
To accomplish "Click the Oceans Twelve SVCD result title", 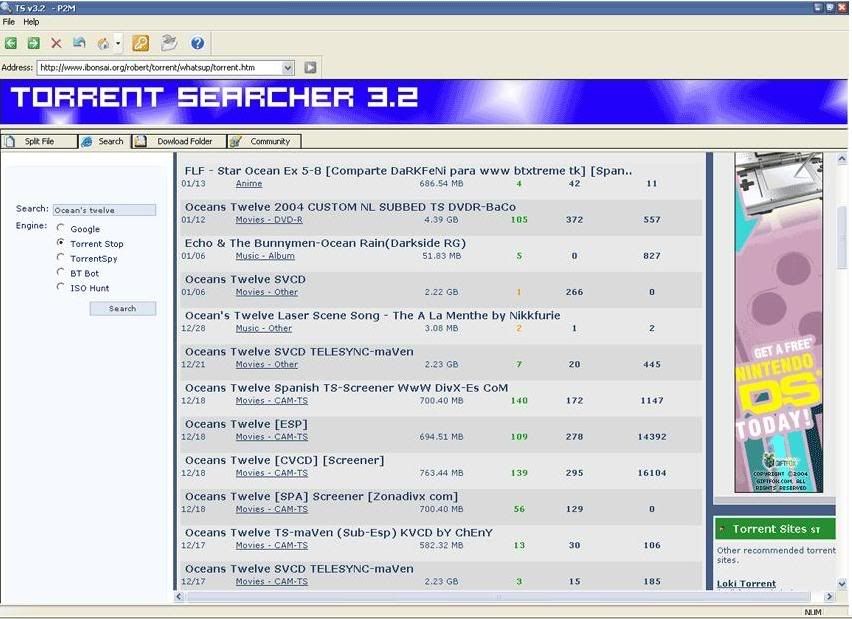I will tap(245, 279).
